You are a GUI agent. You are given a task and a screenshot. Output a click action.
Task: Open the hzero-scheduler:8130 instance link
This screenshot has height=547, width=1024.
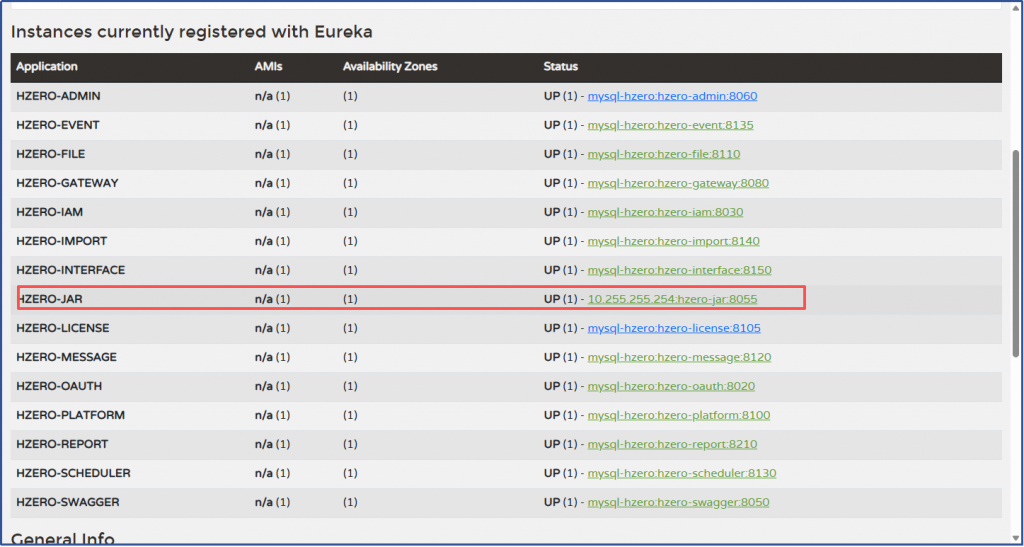click(682, 474)
